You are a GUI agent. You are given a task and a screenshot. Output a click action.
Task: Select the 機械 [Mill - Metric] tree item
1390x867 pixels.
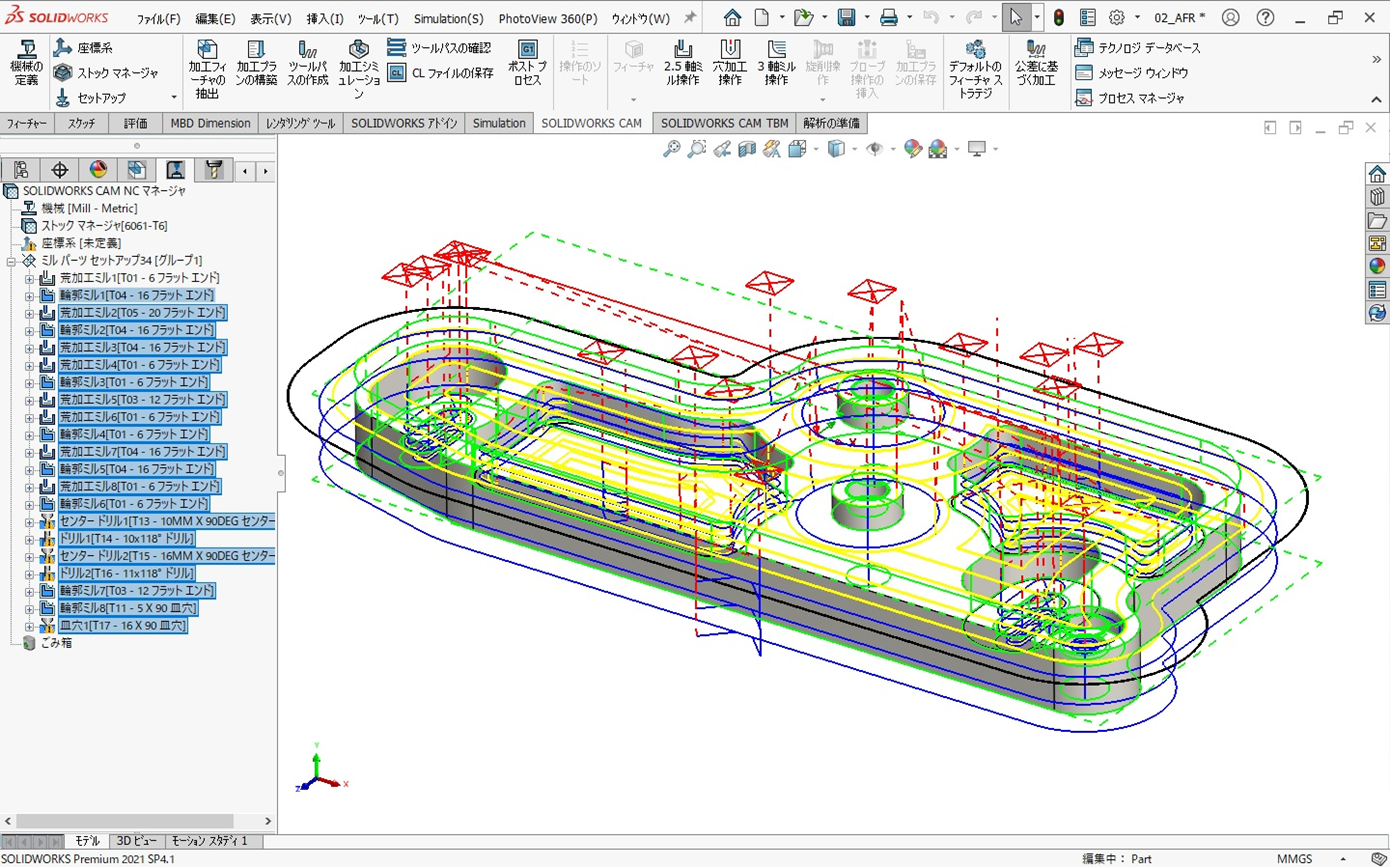[x=79, y=208]
